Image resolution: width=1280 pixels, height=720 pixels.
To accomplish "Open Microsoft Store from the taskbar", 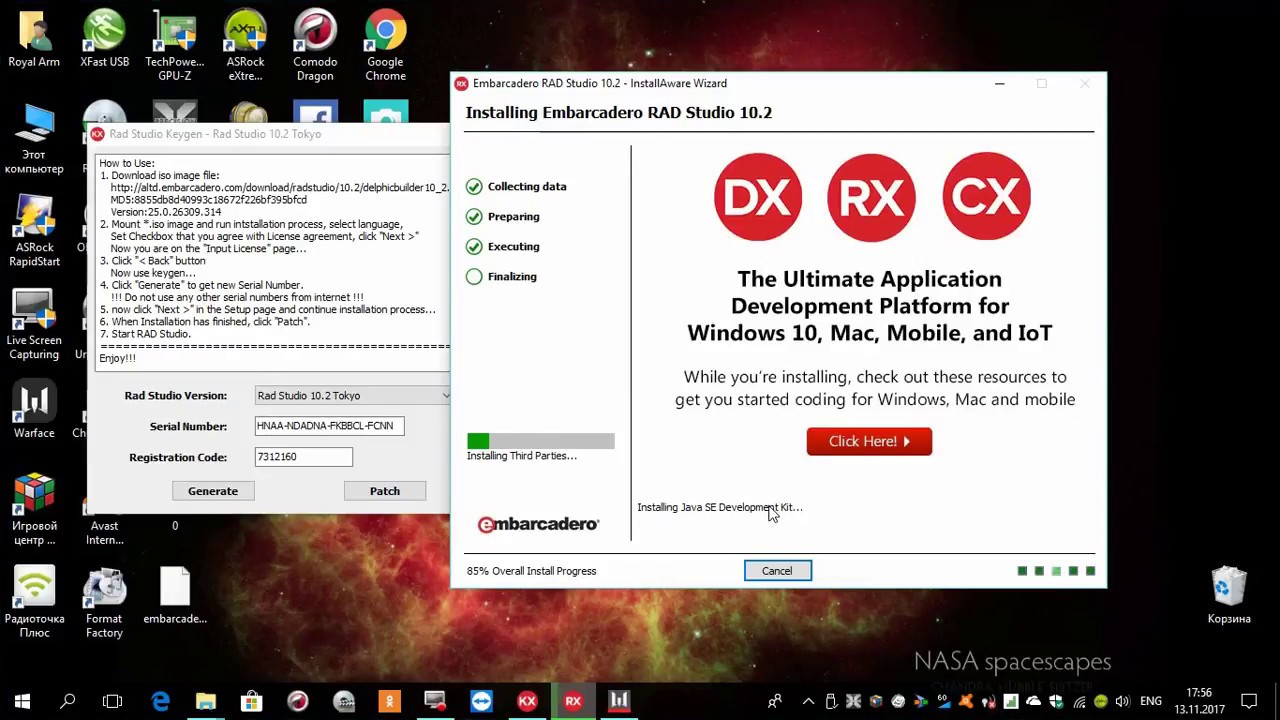I will pos(251,701).
